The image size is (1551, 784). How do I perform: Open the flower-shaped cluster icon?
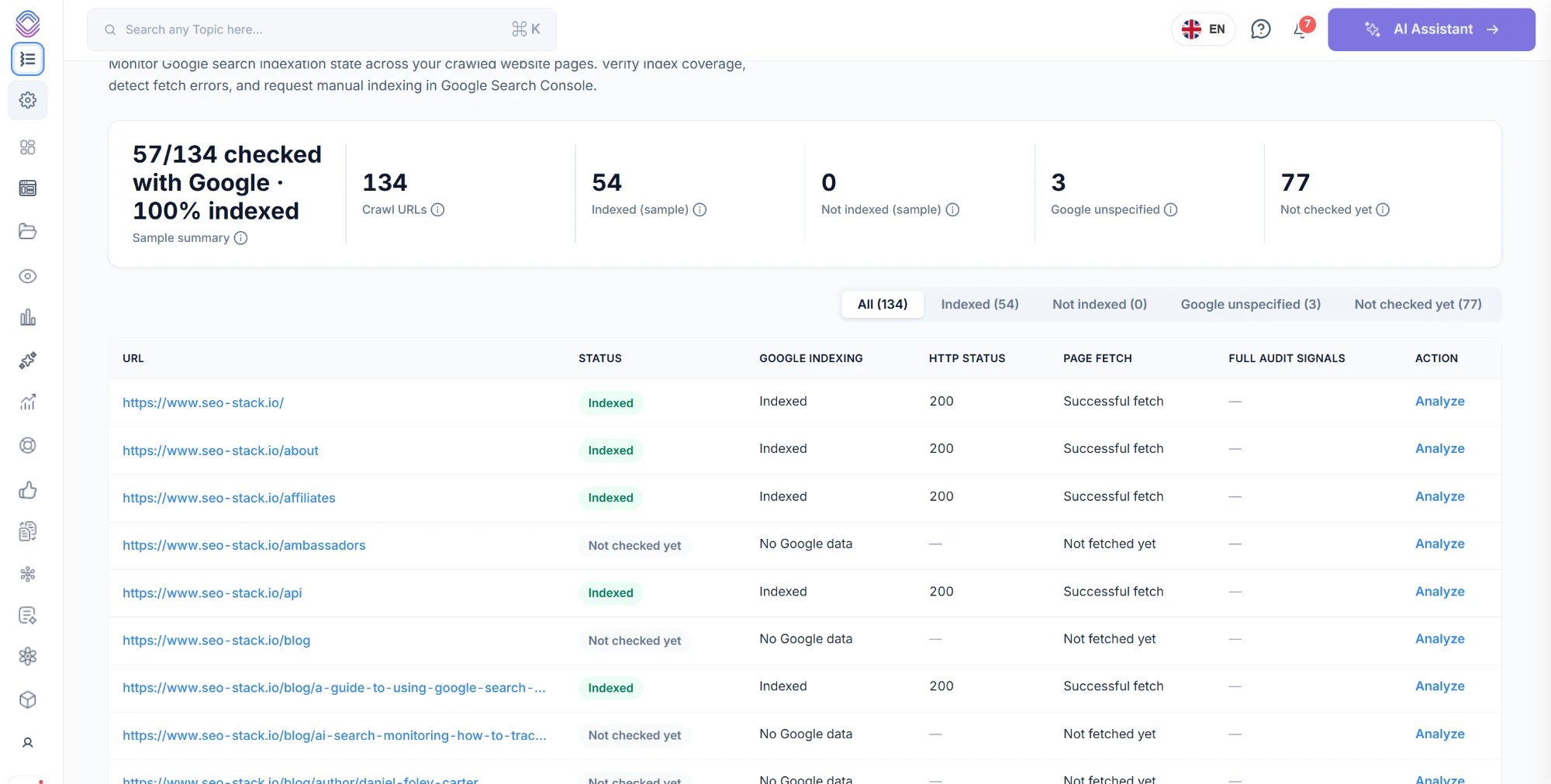(x=28, y=574)
